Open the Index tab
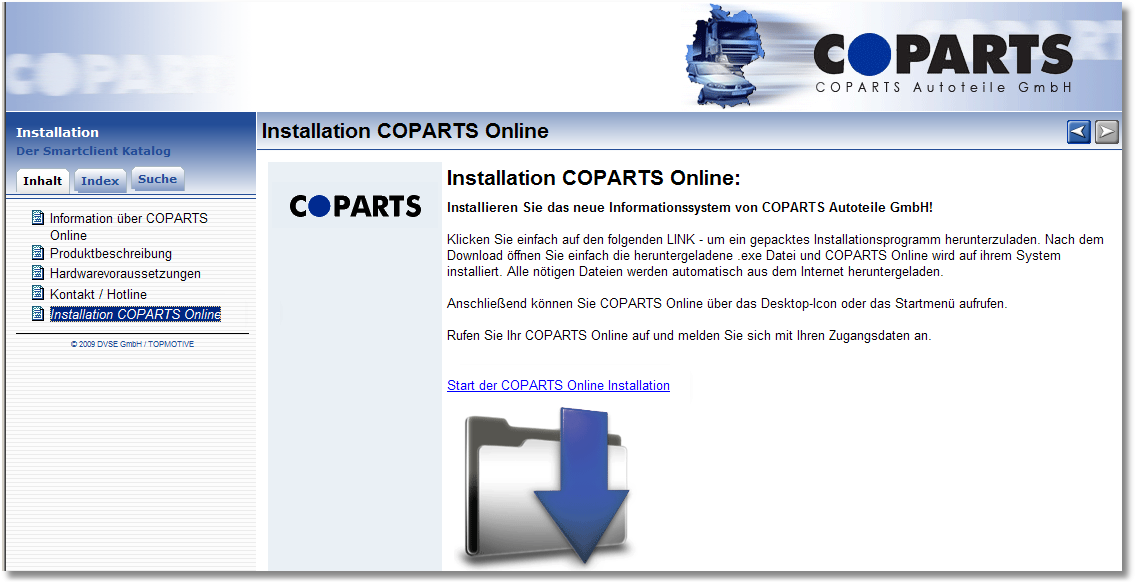The height and width of the screenshot is (585, 1136). [100, 181]
